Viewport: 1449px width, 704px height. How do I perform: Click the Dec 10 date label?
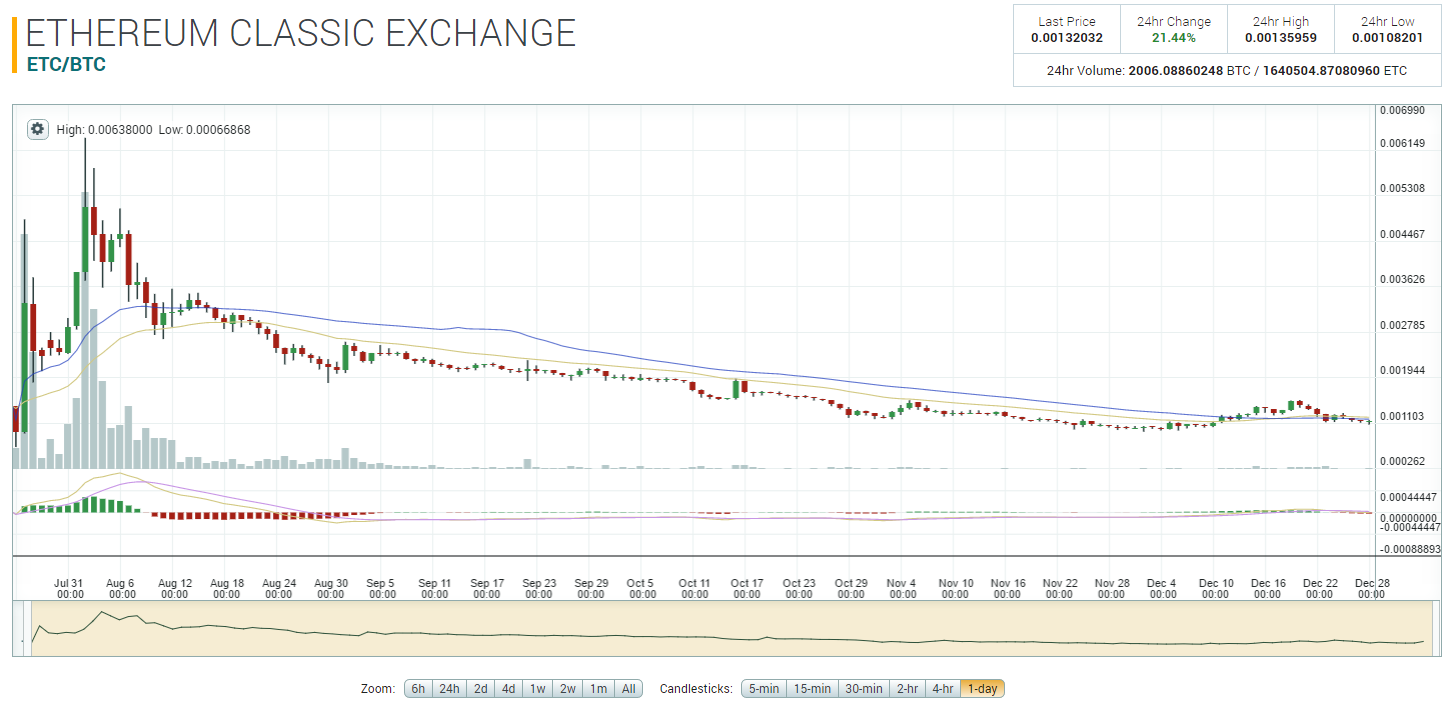point(1216,588)
